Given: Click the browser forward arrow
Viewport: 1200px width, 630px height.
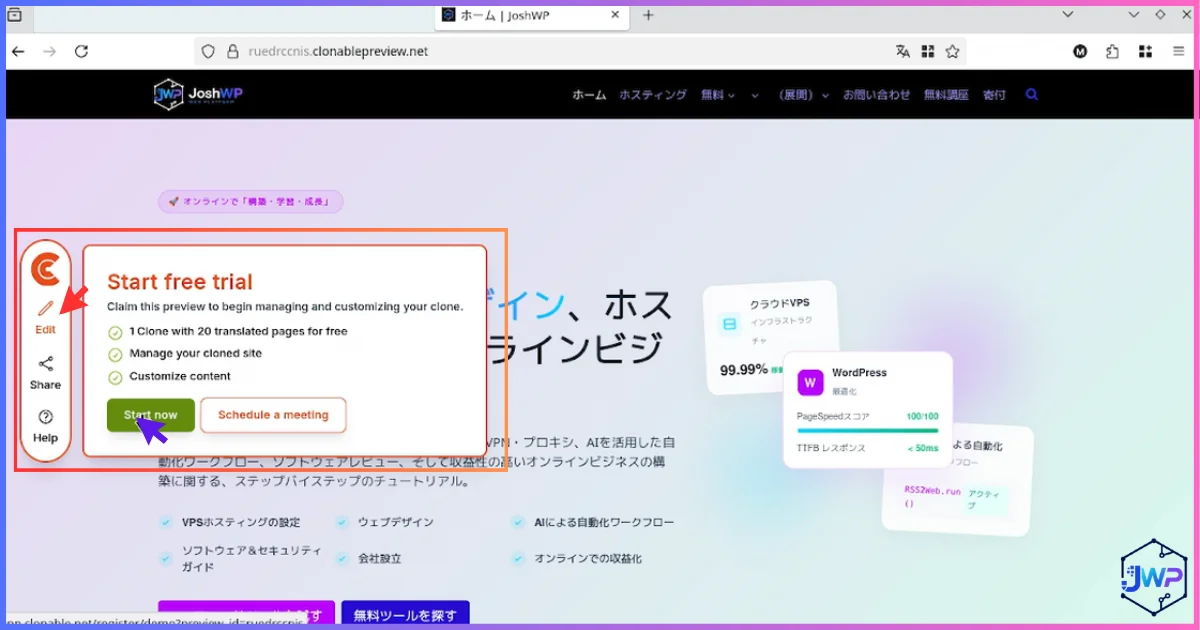Looking at the screenshot, I should [x=49, y=51].
